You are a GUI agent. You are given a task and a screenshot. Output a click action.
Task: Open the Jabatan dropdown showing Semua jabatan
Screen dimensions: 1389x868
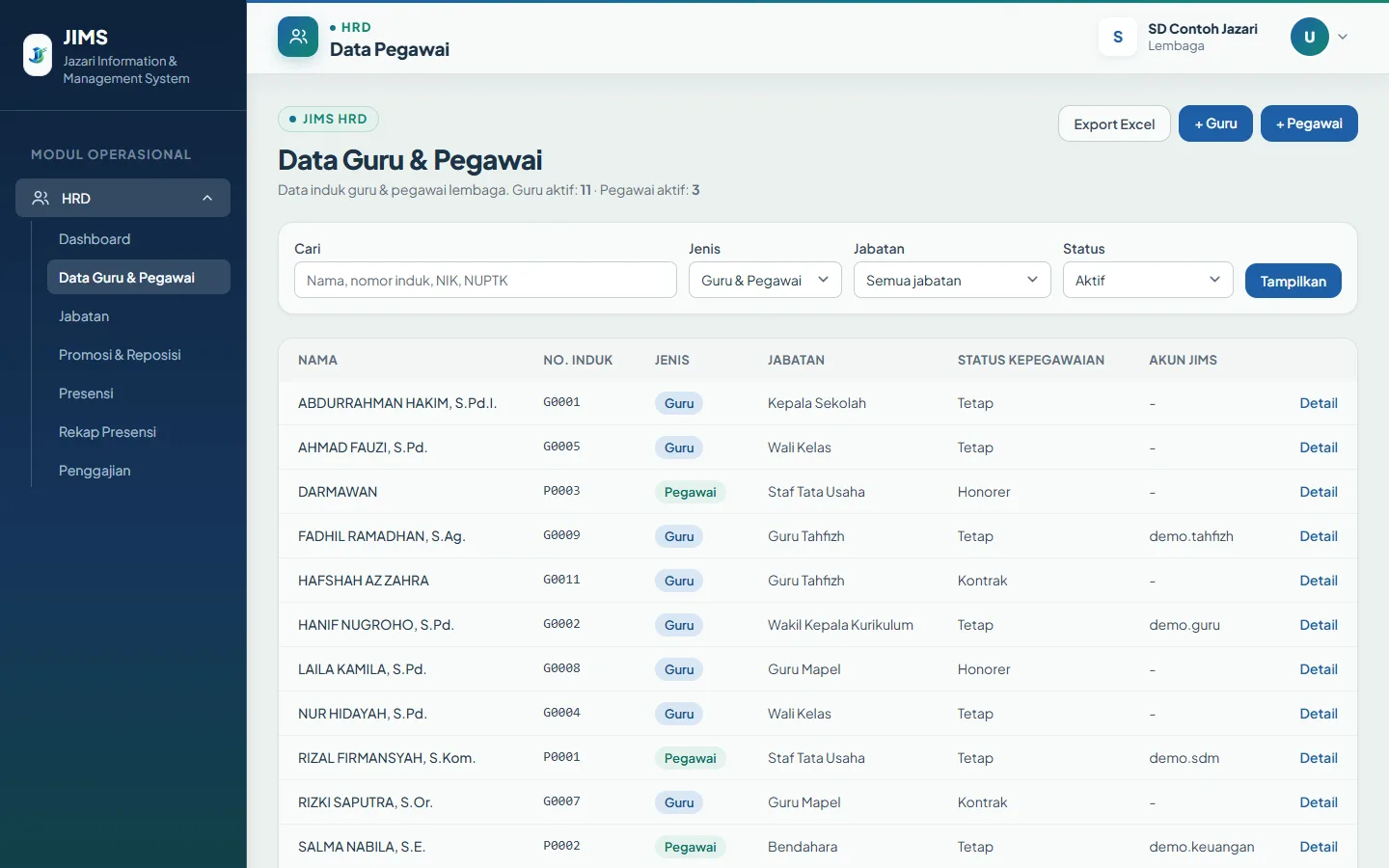tap(952, 280)
